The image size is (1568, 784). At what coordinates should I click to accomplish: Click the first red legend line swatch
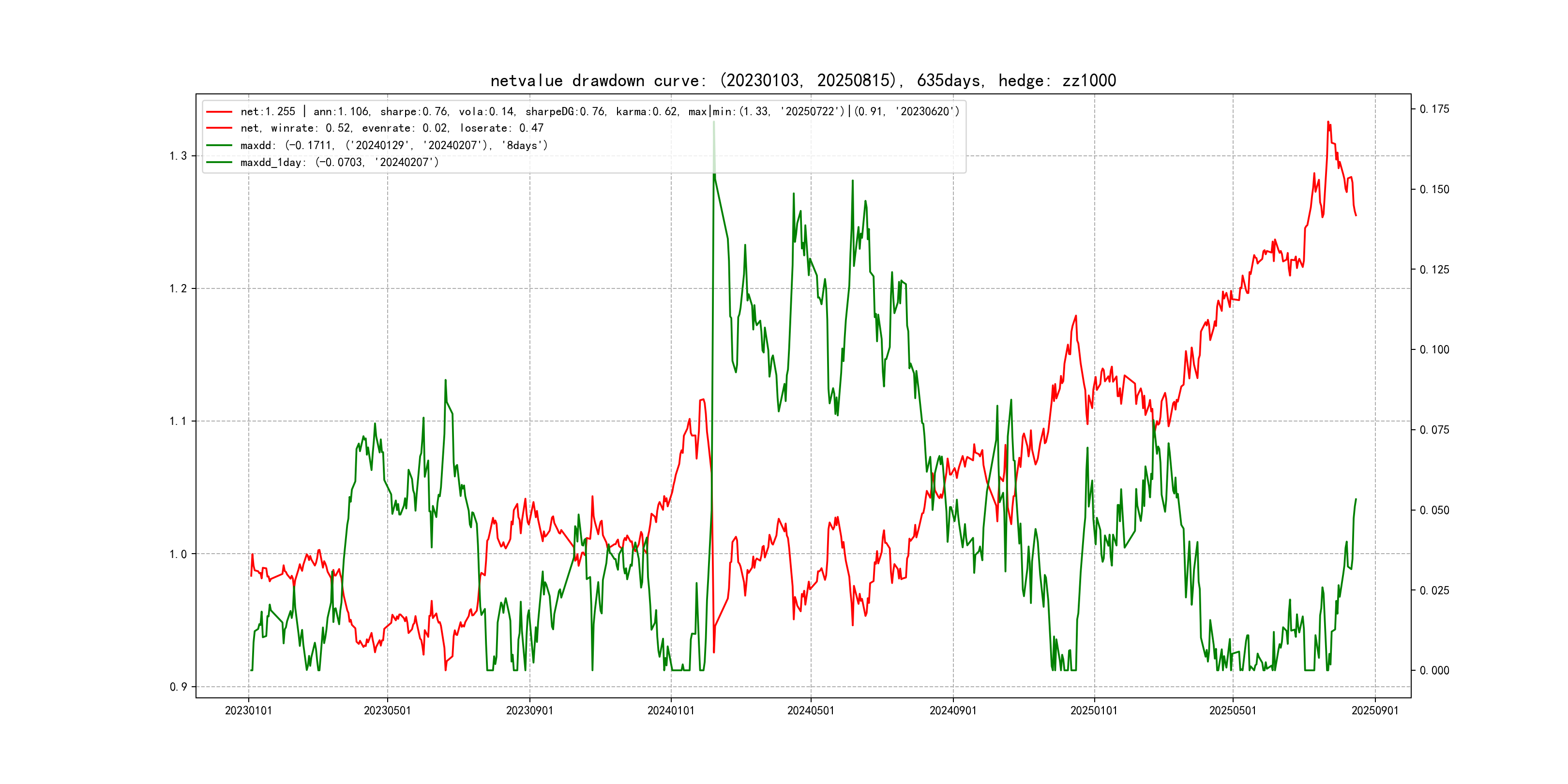[219, 112]
